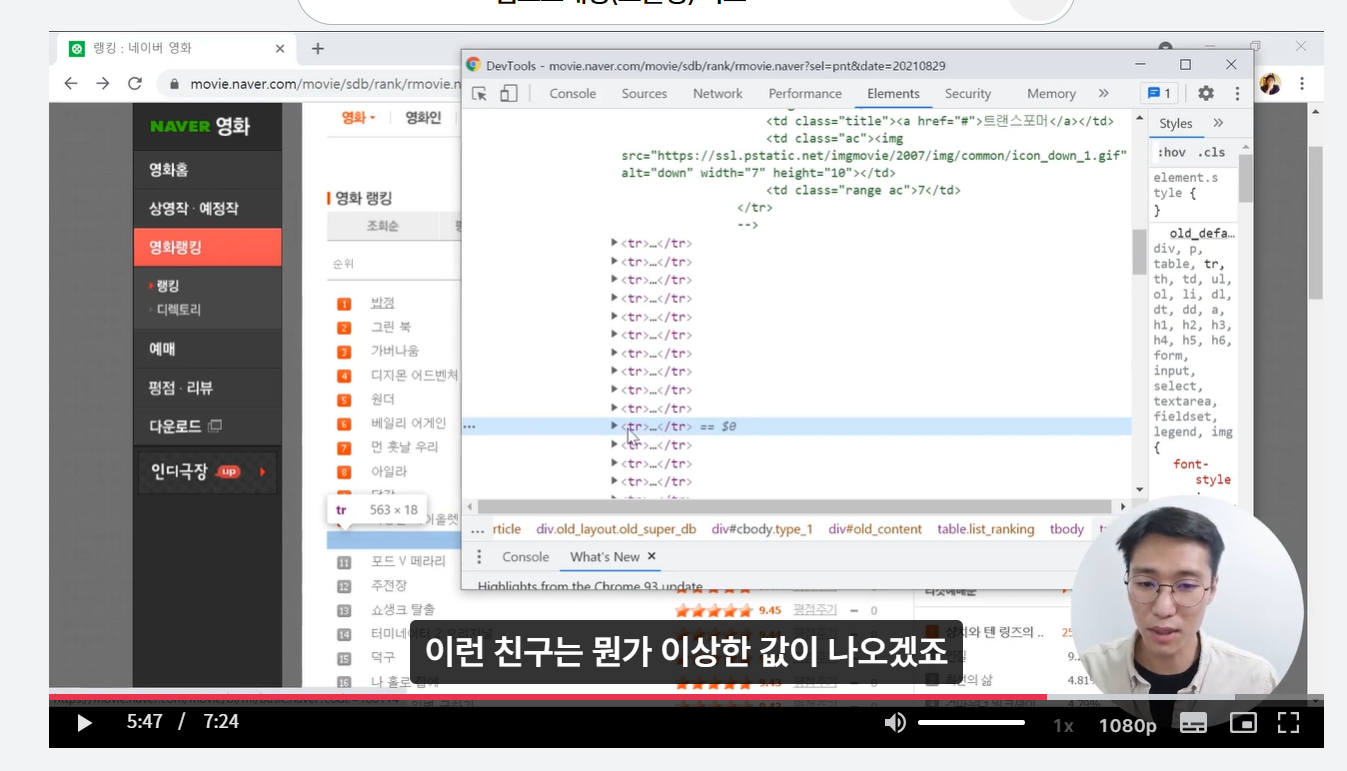Toggle the .cls class editor
This screenshot has width=1347, height=771.
(x=1212, y=152)
